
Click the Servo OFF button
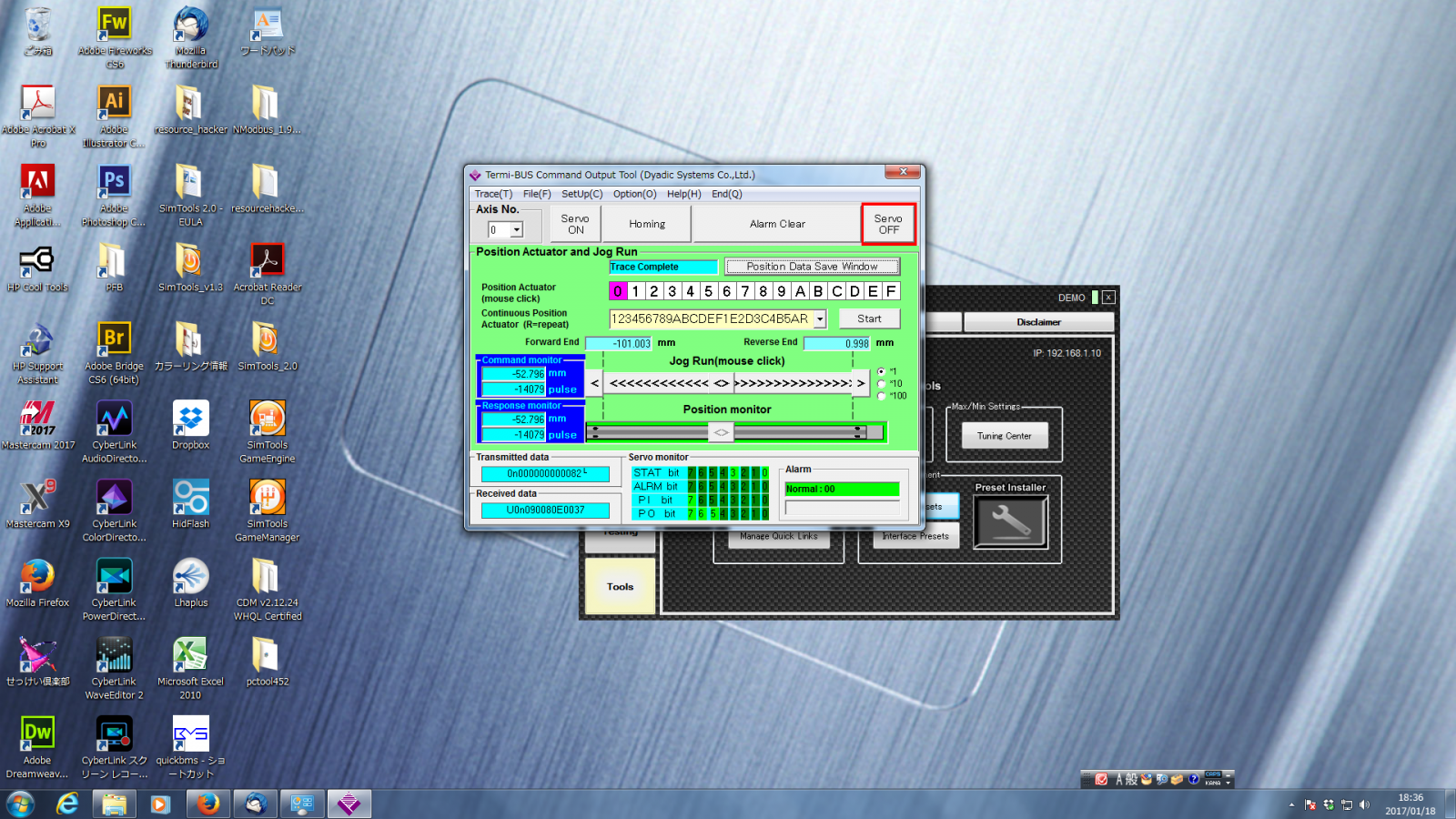[x=888, y=224]
